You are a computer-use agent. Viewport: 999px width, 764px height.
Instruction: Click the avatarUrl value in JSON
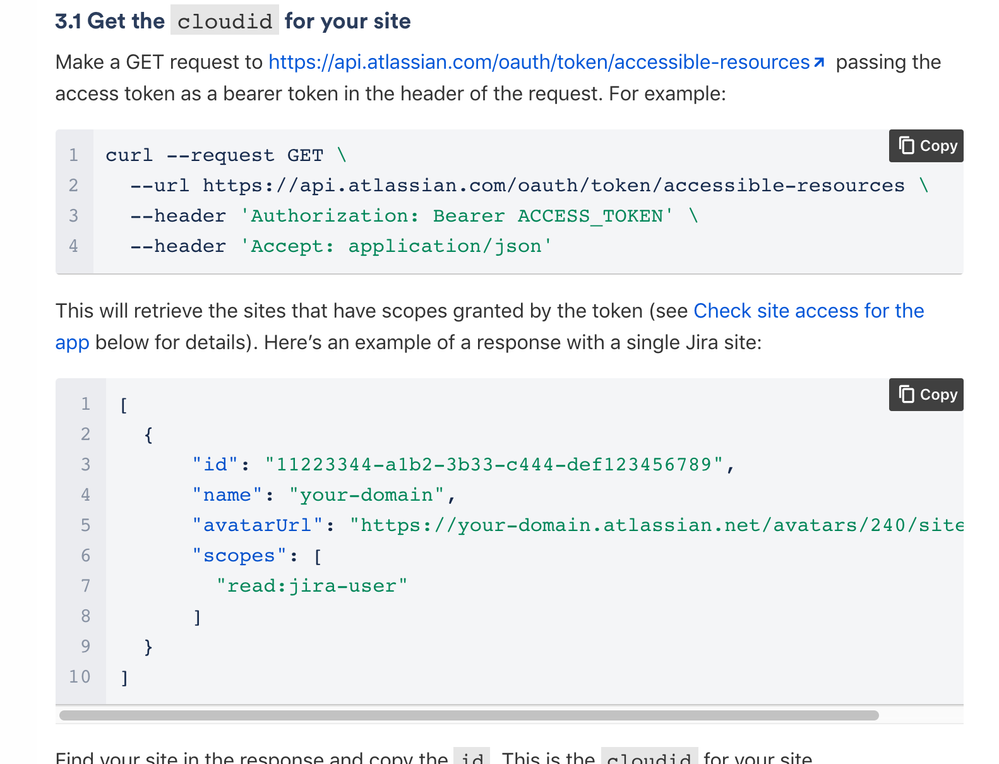(x=656, y=526)
